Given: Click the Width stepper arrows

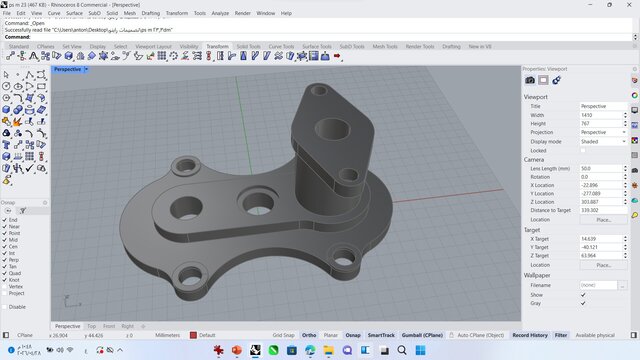Looking at the screenshot, I should (625, 115).
